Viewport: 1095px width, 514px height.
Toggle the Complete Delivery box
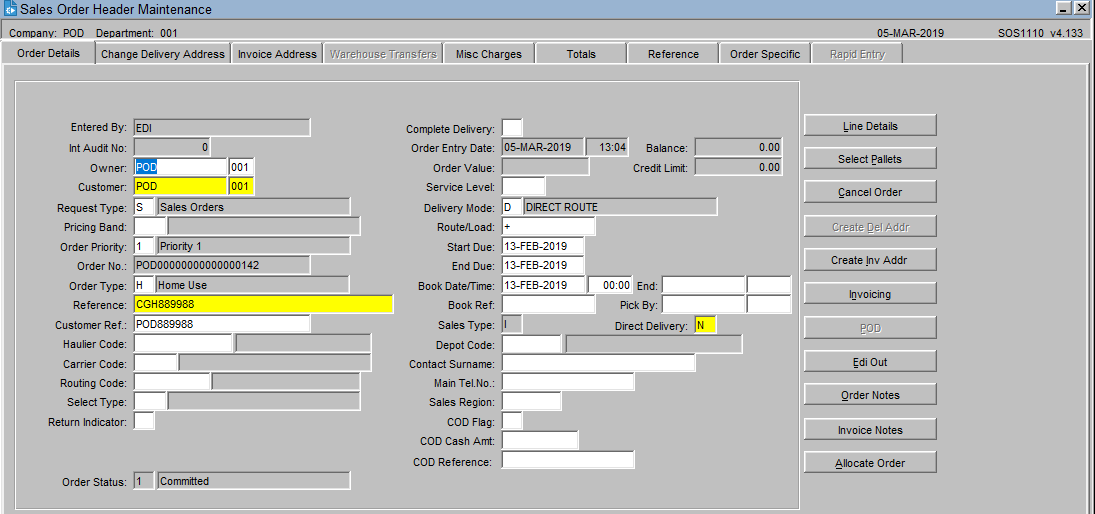tap(511, 128)
